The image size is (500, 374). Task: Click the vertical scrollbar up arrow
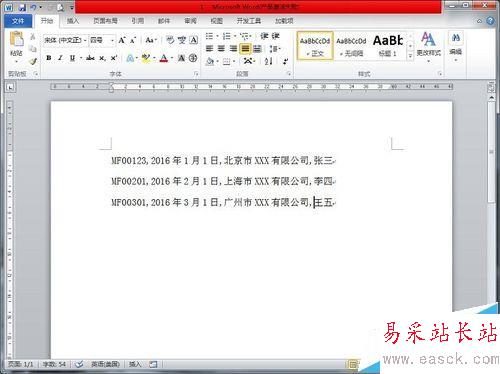click(491, 98)
